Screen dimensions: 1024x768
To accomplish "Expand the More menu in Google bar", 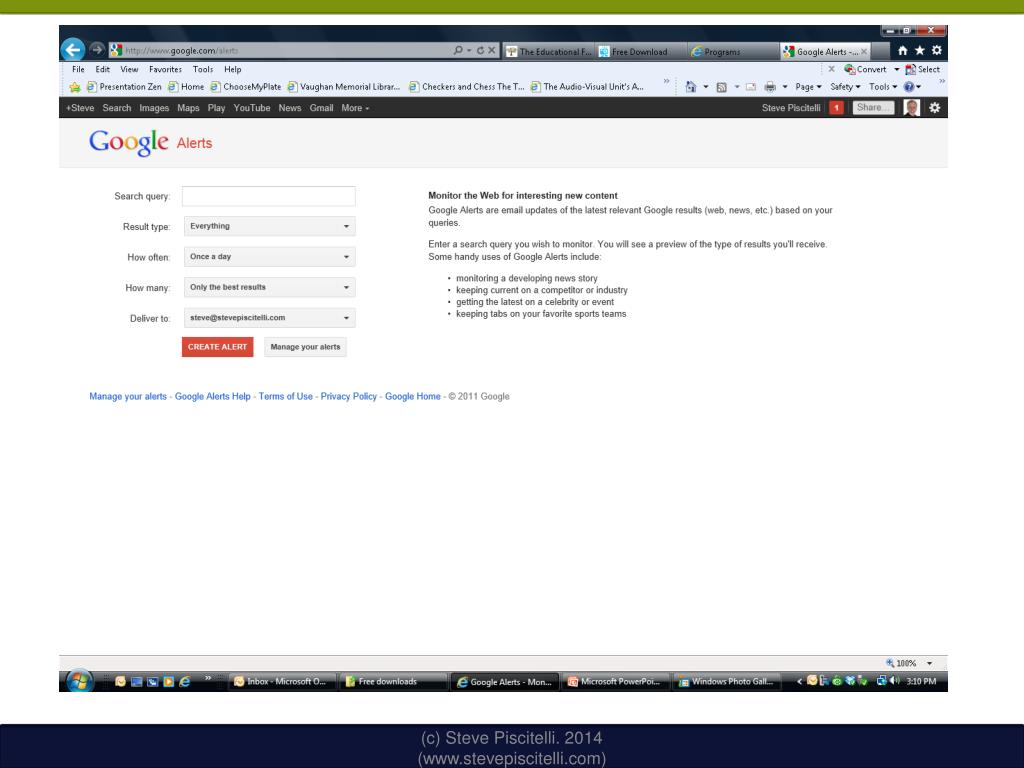I will click(355, 108).
